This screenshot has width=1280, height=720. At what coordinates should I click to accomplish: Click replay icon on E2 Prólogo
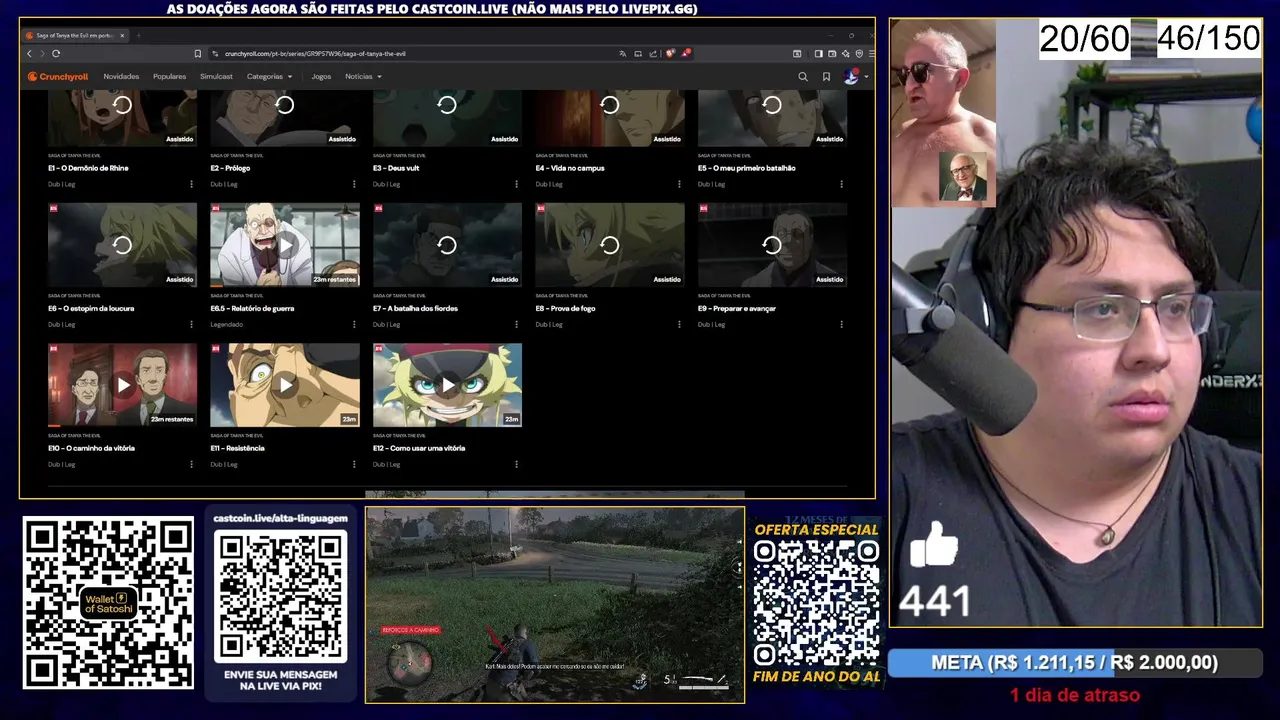pyautogui.click(x=285, y=105)
